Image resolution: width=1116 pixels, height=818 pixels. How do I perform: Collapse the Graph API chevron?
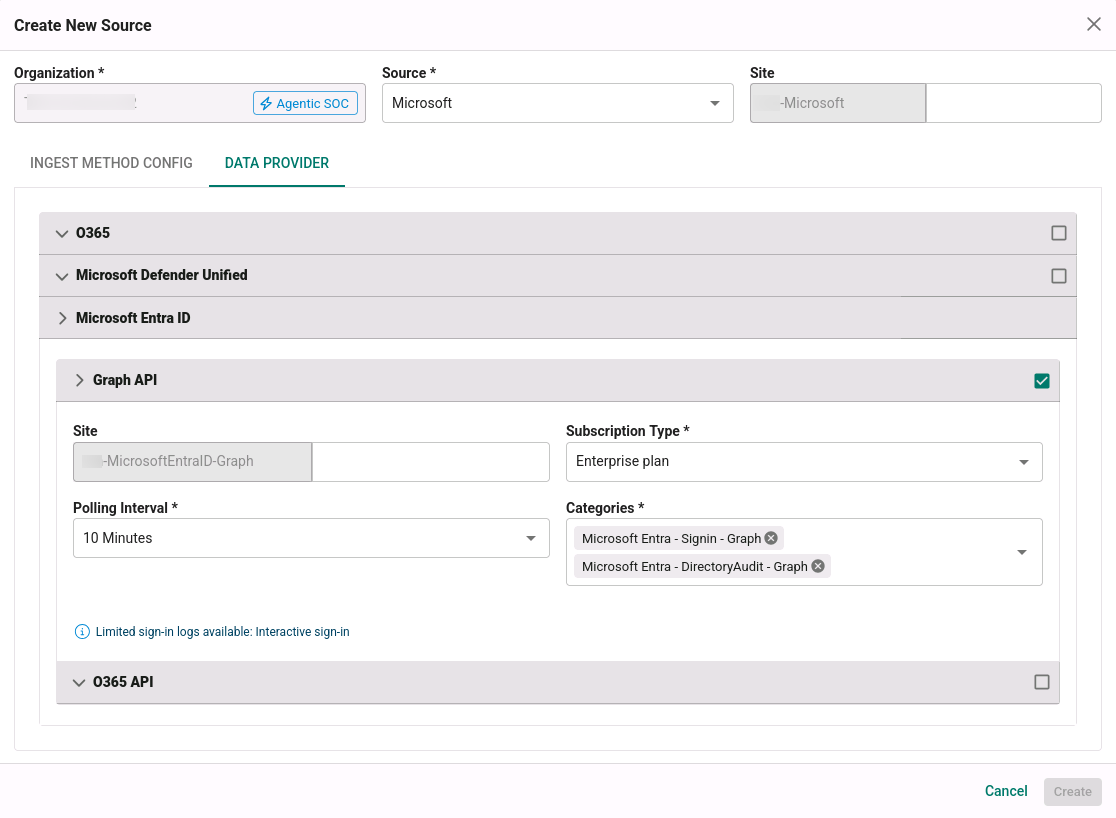79,380
